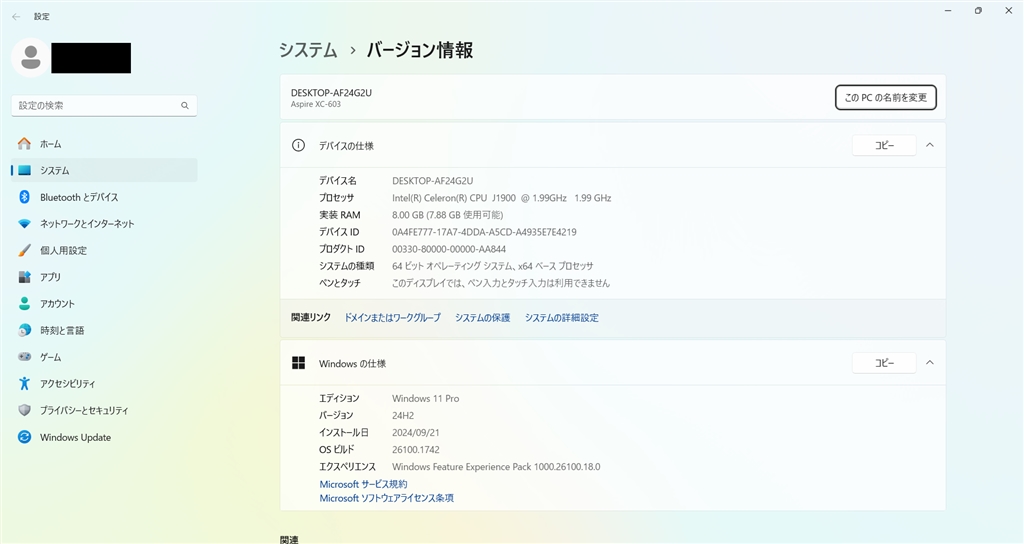Click product ID 00330-80000-00000-AA844
This screenshot has width=1024, height=544.
[449, 249]
